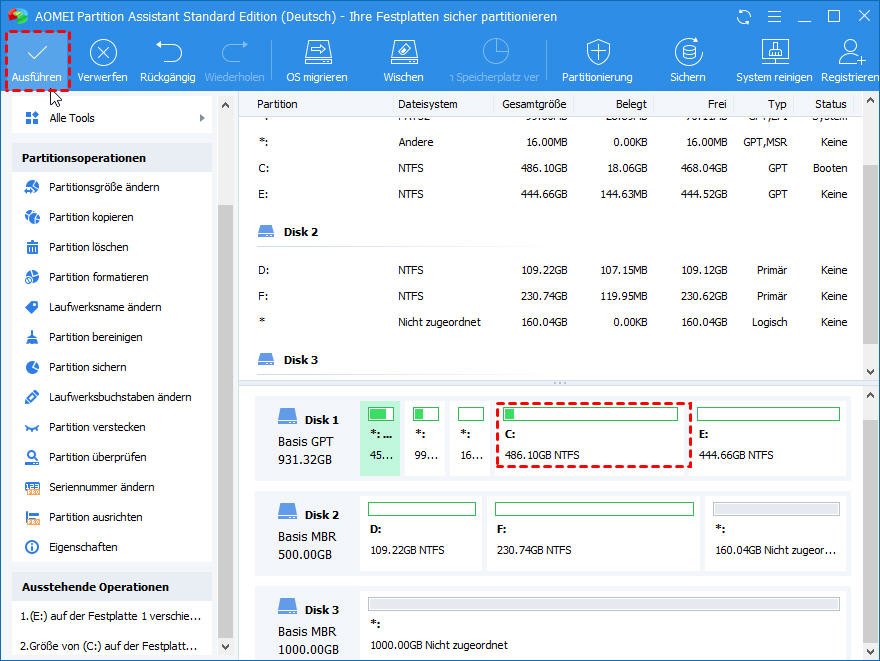Image resolution: width=880 pixels, height=661 pixels.
Task: Start System reinigen cleaner
Action: pos(774,61)
